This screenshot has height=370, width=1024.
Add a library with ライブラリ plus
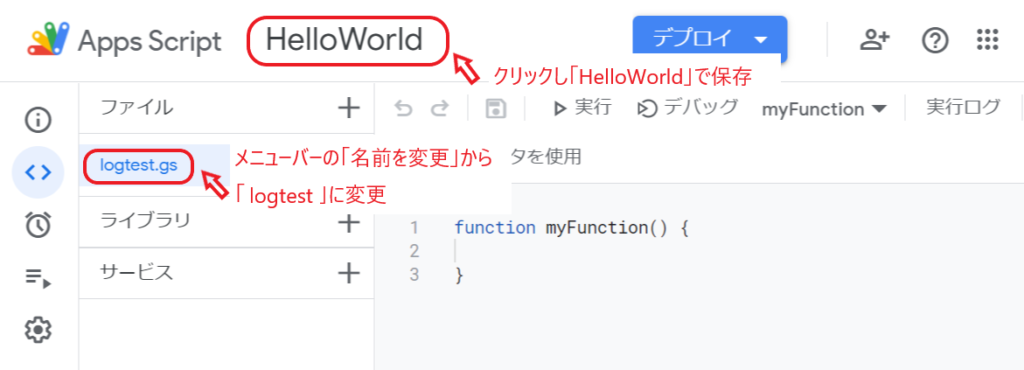(349, 223)
